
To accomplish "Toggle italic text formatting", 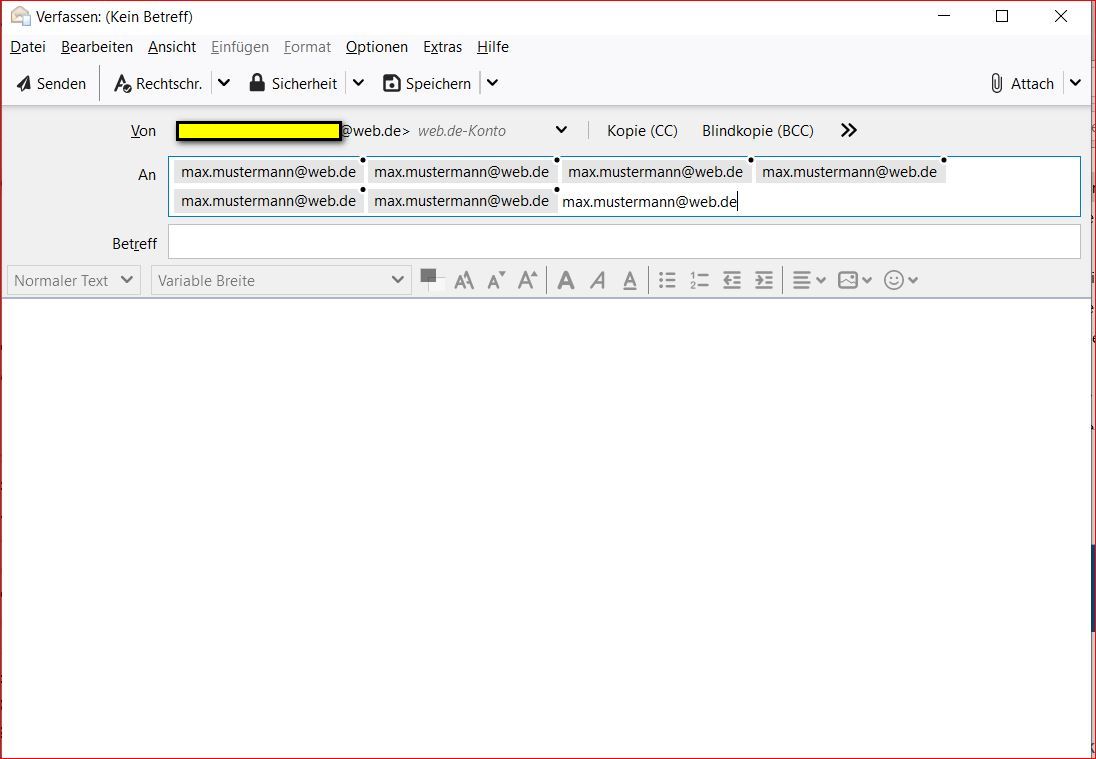I will tap(598, 281).
